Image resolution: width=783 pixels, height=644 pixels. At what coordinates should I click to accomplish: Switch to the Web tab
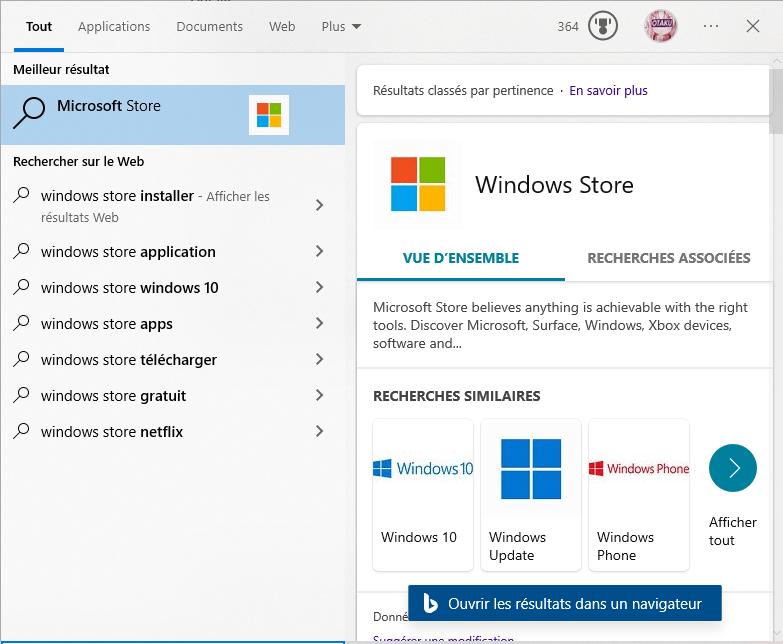[282, 26]
